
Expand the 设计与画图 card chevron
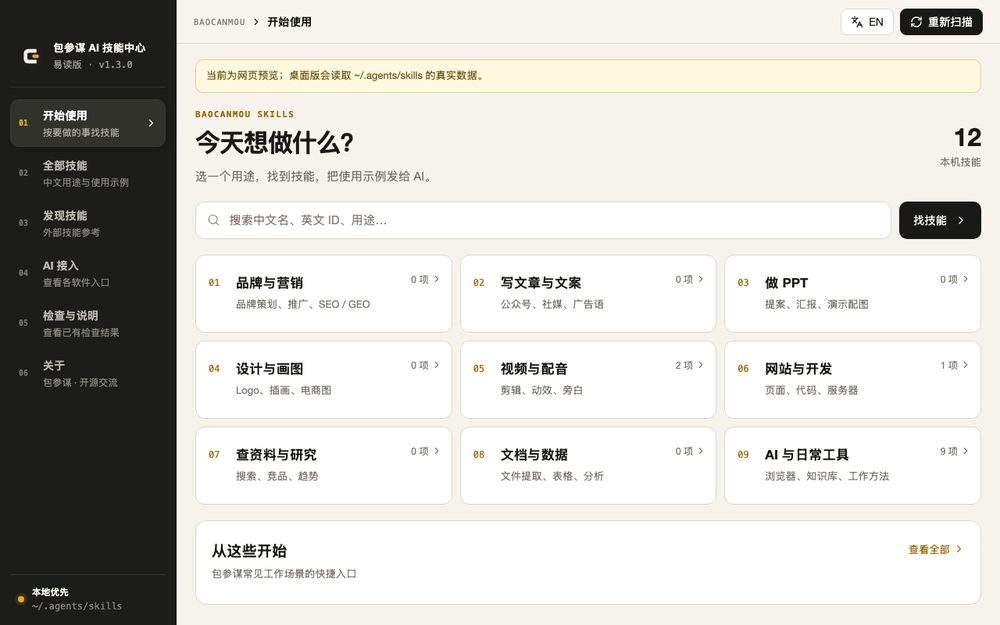click(x=437, y=365)
